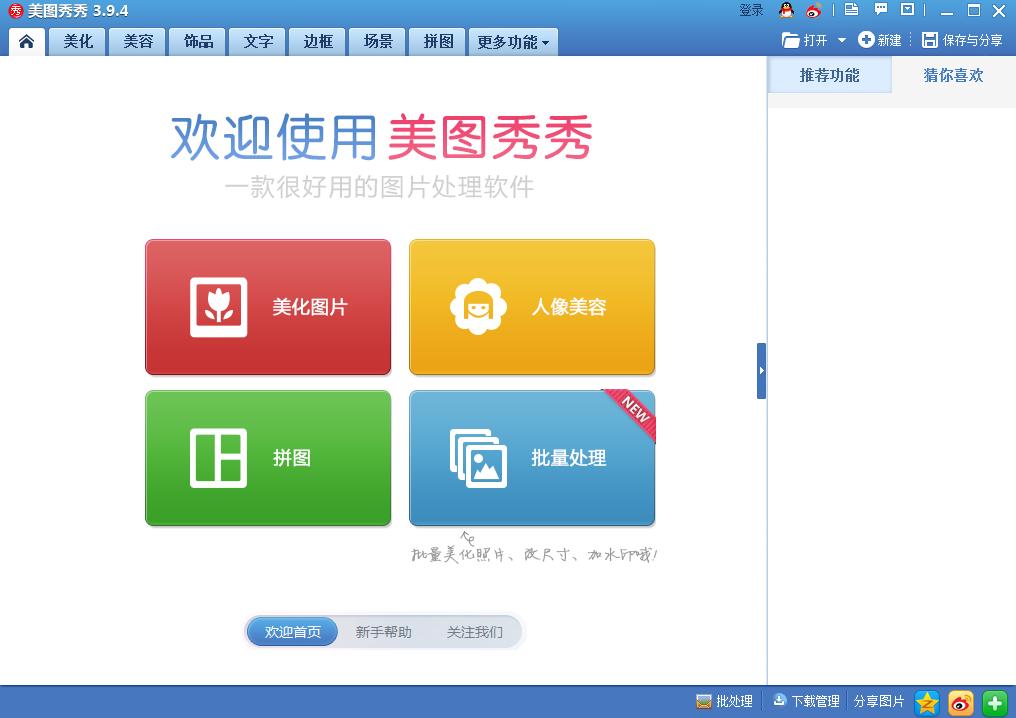Launch 批量处理 batch processing

coord(531,458)
